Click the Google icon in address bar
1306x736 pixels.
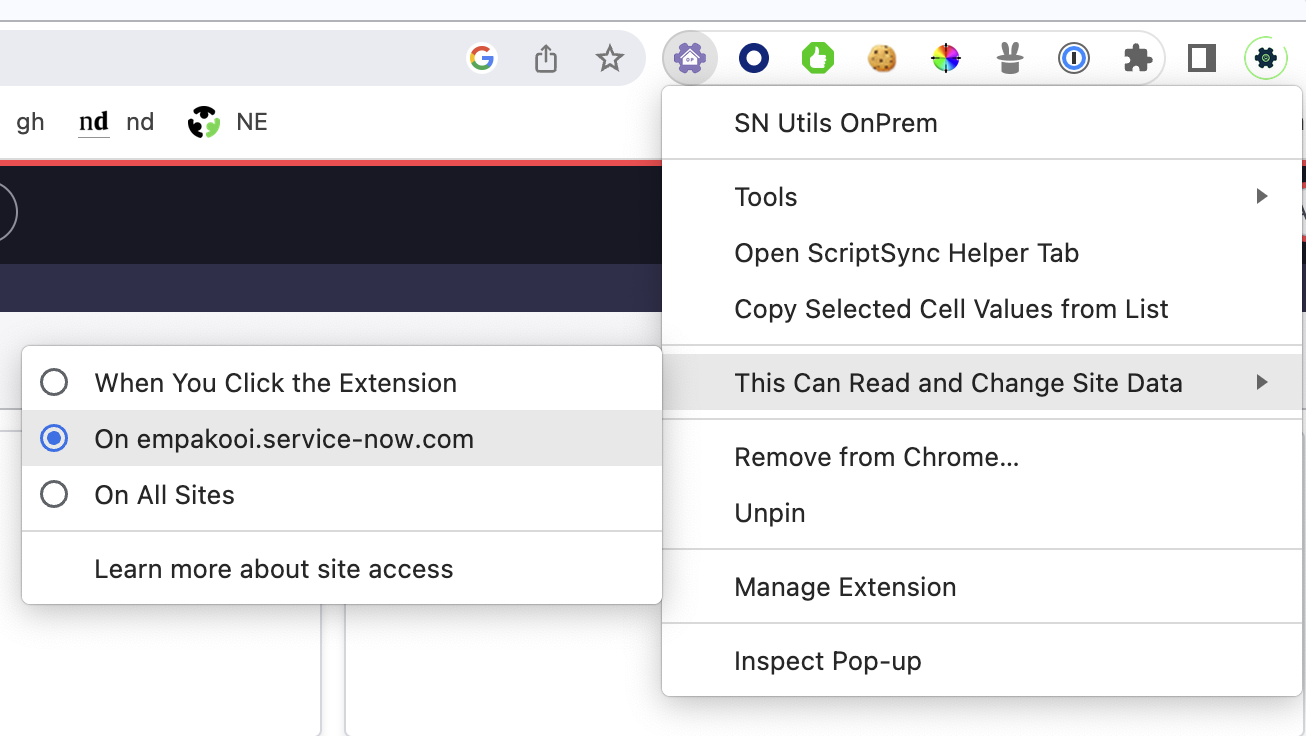[x=482, y=59]
